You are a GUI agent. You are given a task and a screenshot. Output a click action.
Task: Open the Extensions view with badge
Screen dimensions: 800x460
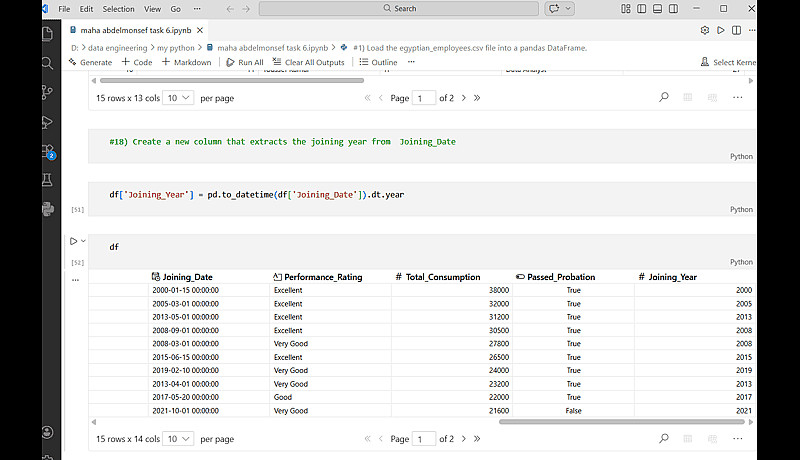[47, 151]
